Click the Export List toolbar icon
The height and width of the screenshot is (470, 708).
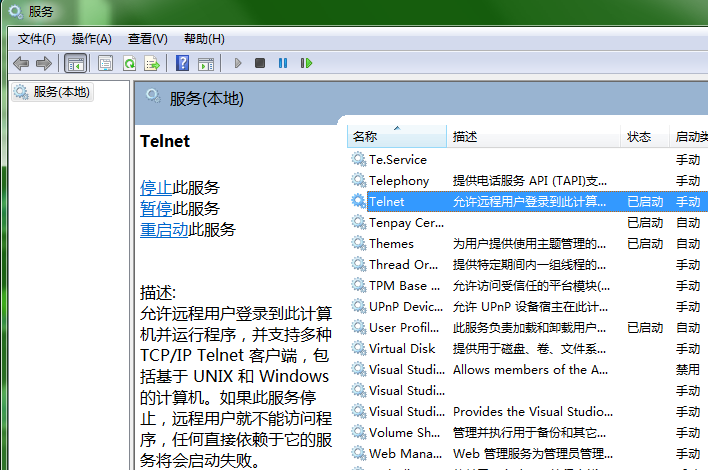pos(152,63)
